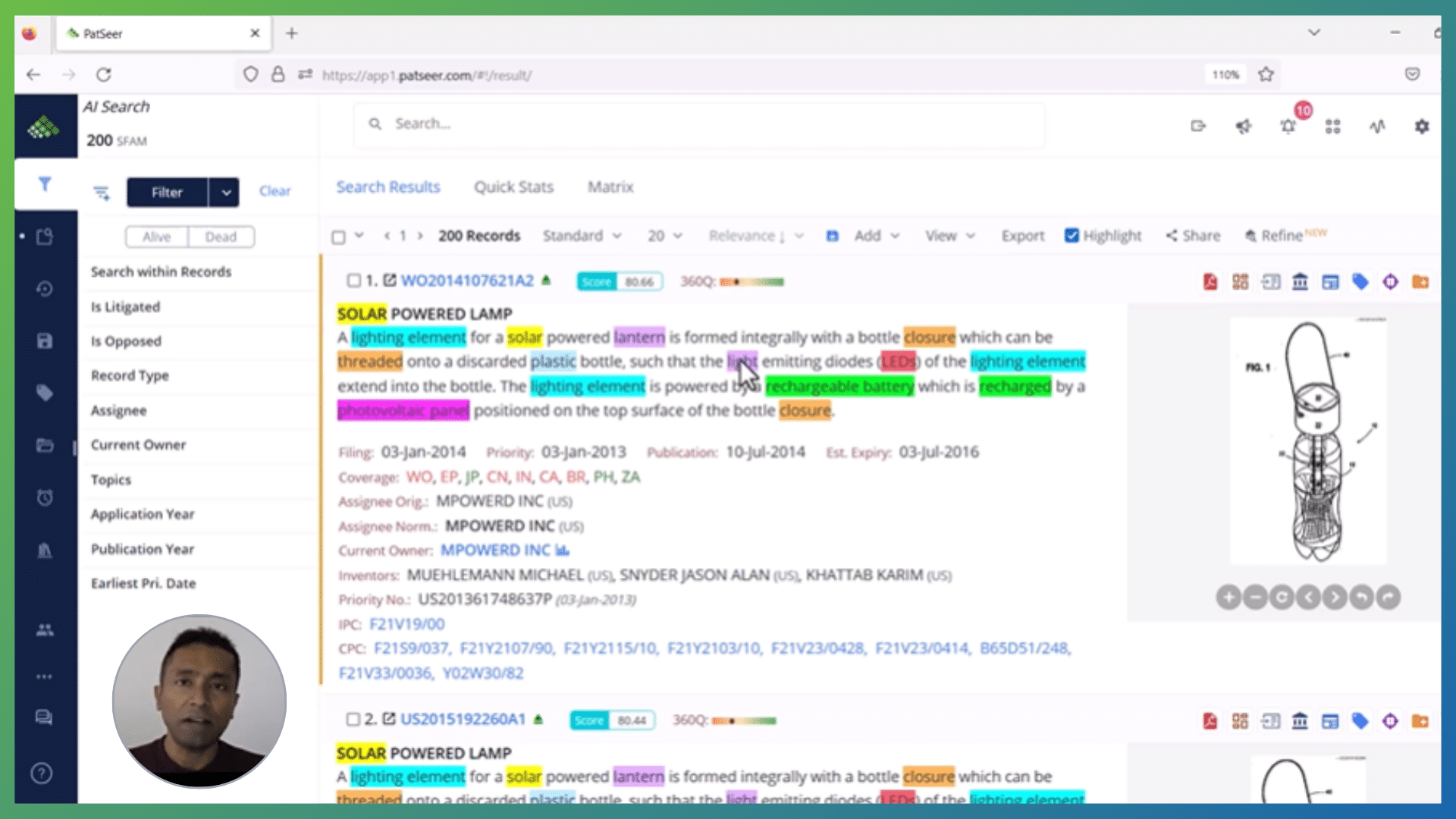Show next patent drawing
Image resolution: width=1456 pixels, height=819 pixels.
[1335, 598]
